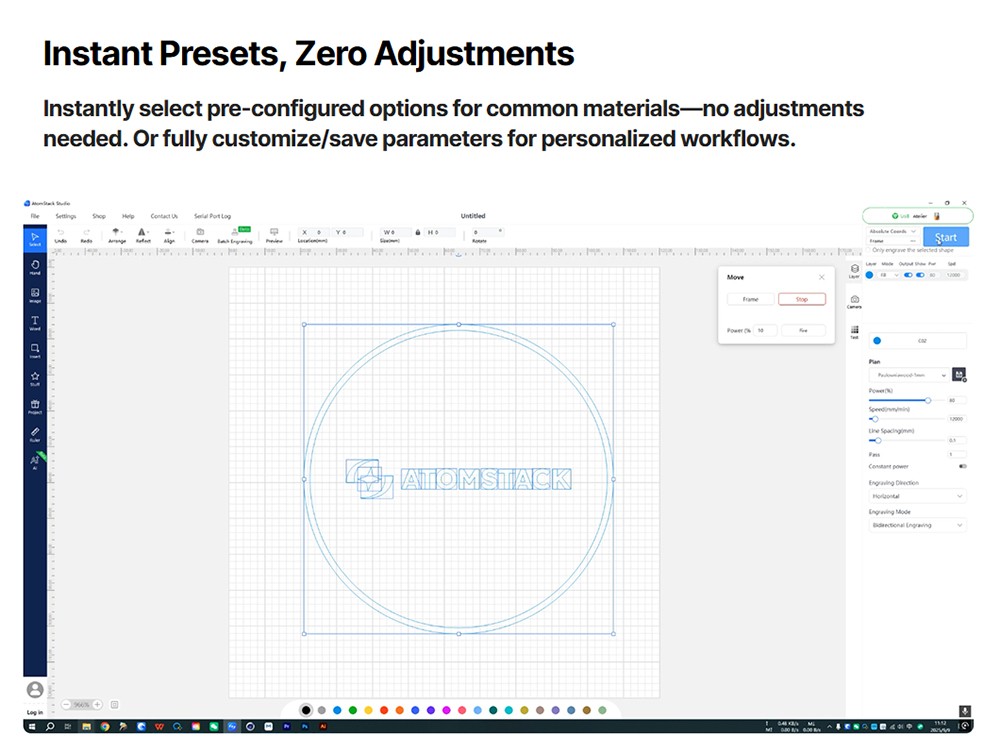Viewport: 1000px width, 756px height.
Task: Open the Layer panel icon
Action: 855,270
